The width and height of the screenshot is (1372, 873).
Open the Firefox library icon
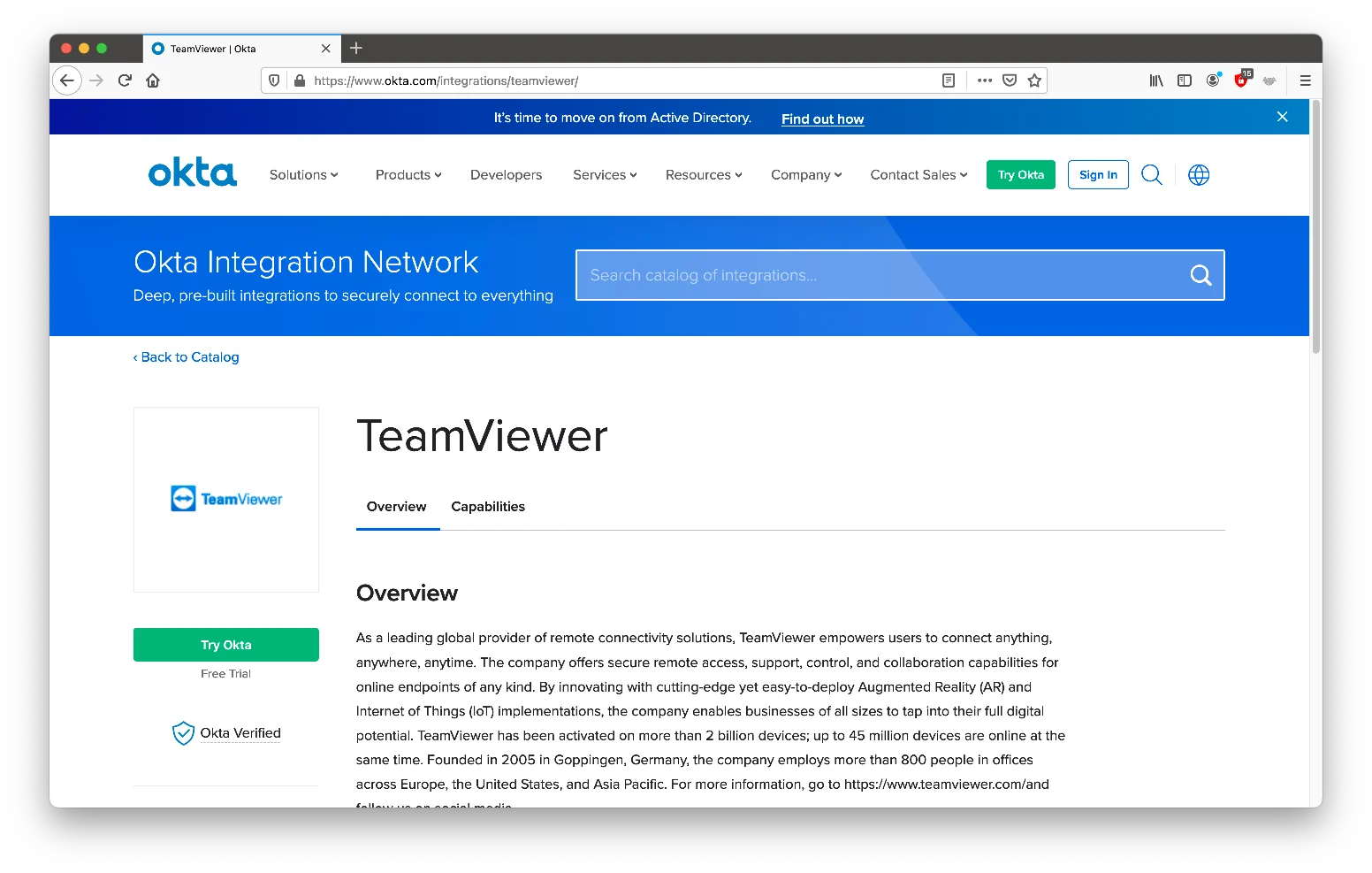pyautogui.click(x=1156, y=80)
